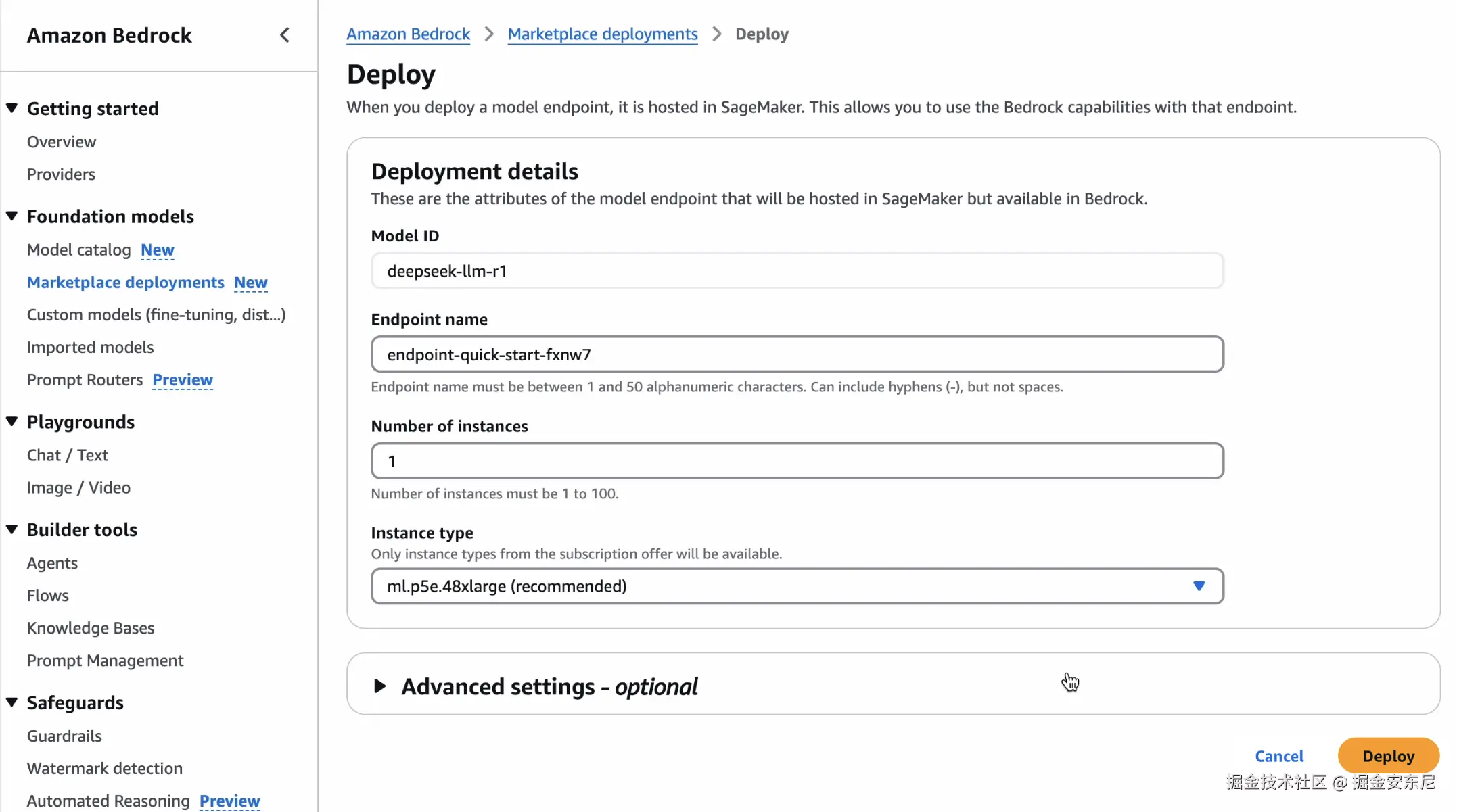
Task: Collapse the Amazon Bedrock sidebar panel
Action: (x=285, y=35)
